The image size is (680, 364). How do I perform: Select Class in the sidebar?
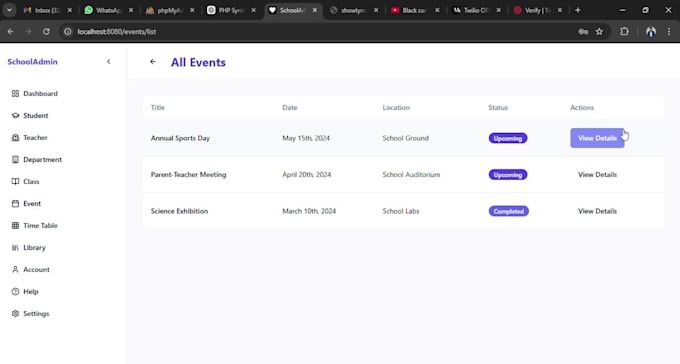coord(26,181)
